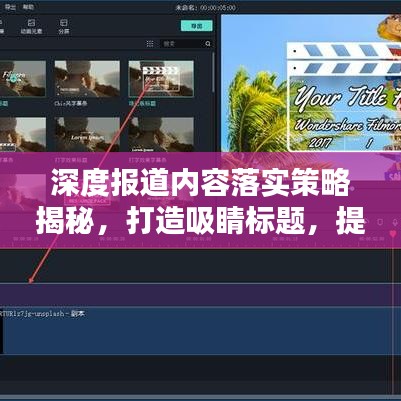Click the magnifier search icon
401x401 pixels.
[x=208, y=44]
